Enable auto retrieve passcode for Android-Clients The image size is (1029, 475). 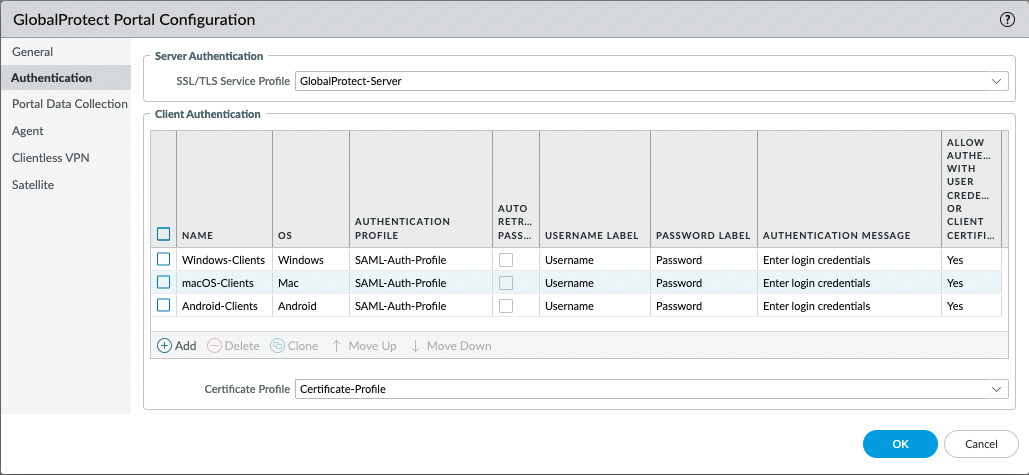[506, 306]
